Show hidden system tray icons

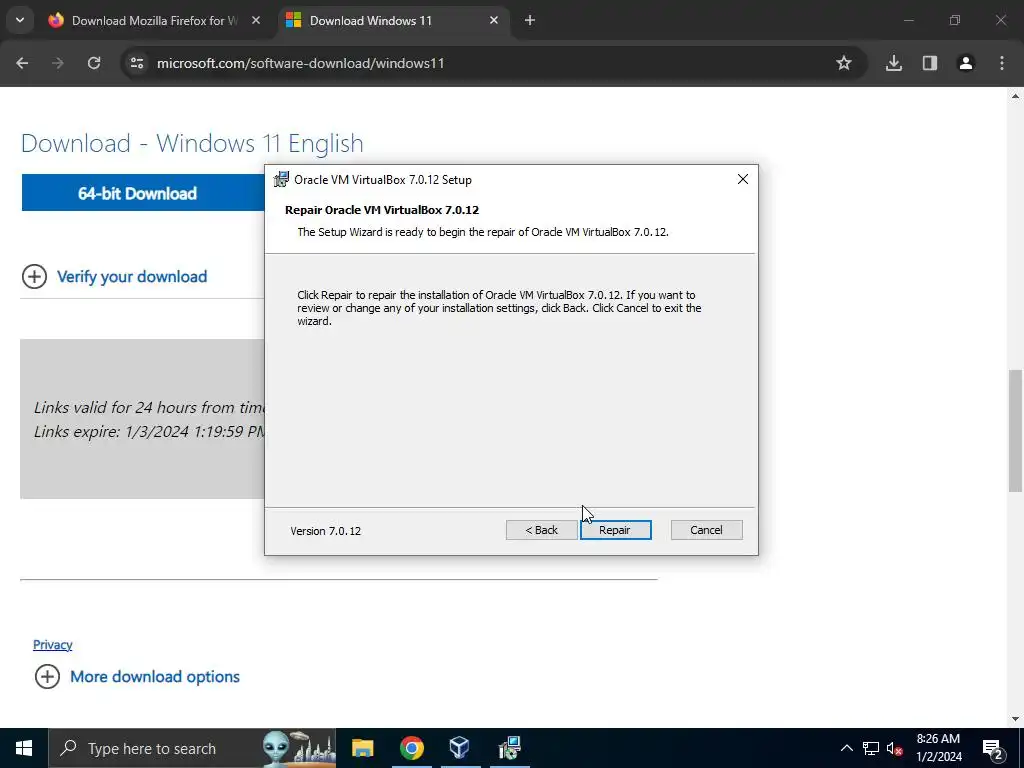pyautogui.click(x=846, y=748)
